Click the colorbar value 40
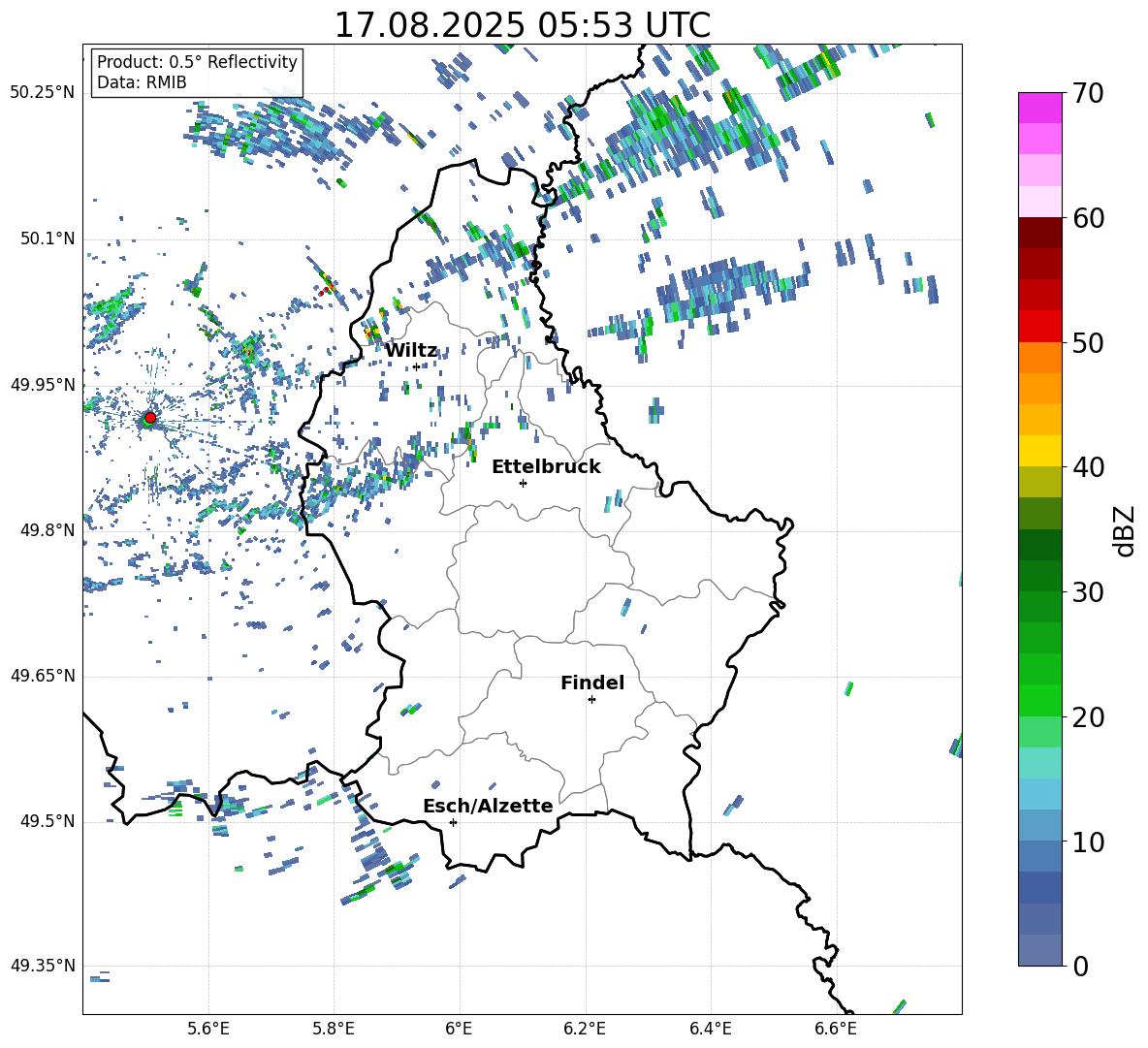 pos(1089,467)
